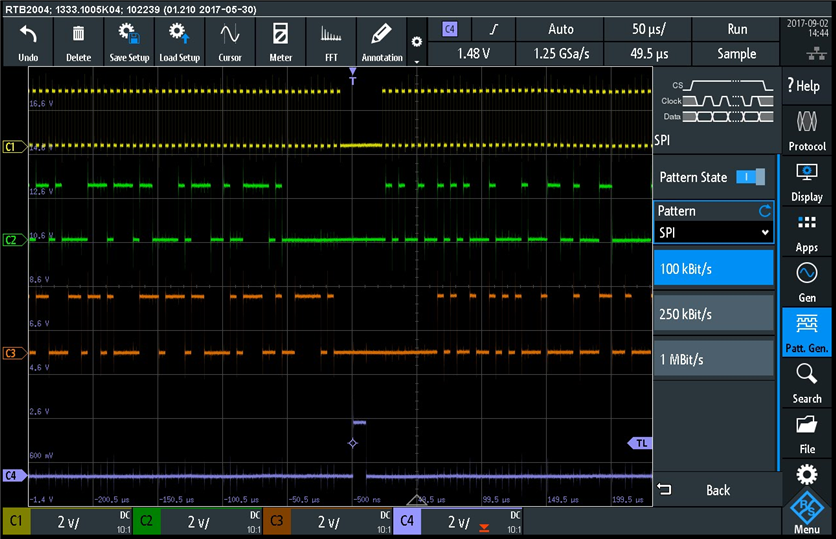Open Load Setup
Image resolution: width=836 pixels, height=539 pixels.
[x=180, y=43]
